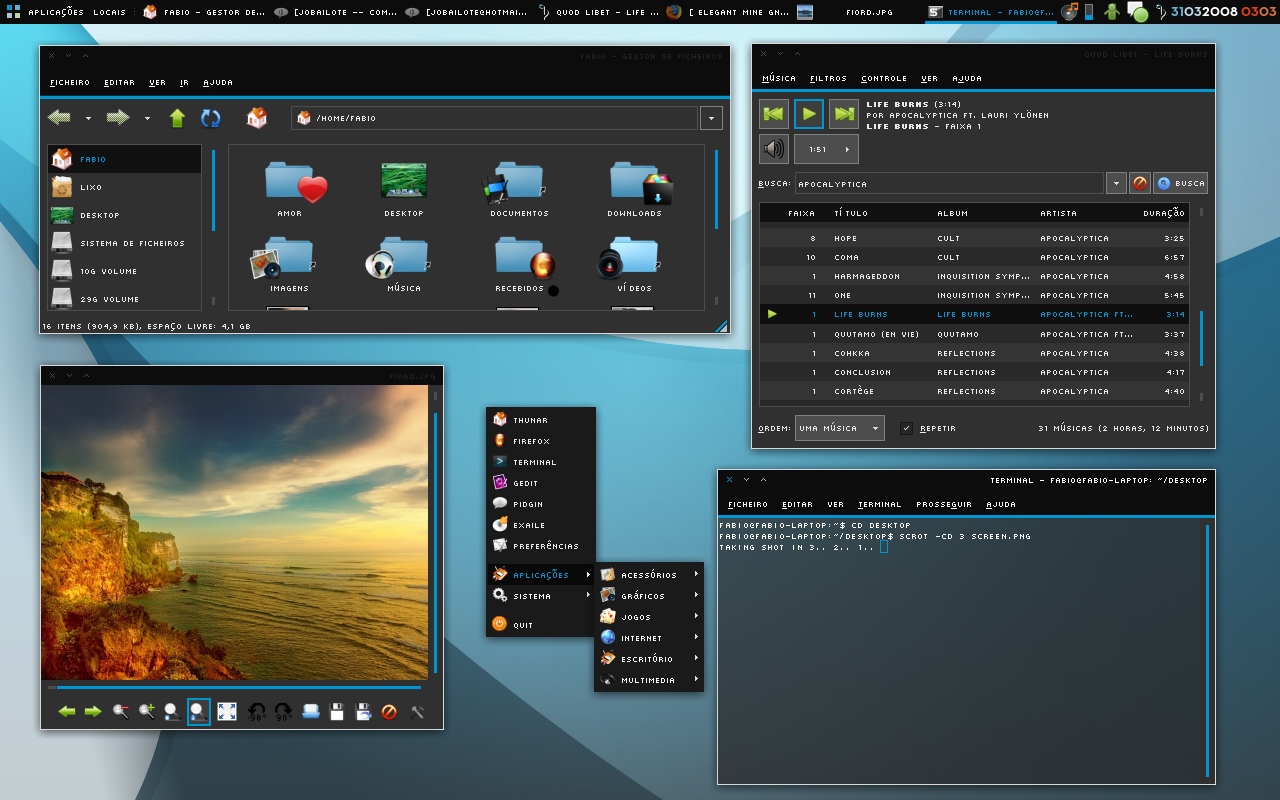1280x800 pixels.
Task: Open Prosseguir menu in the terminal
Action: pyautogui.click(x=944, y=504)
